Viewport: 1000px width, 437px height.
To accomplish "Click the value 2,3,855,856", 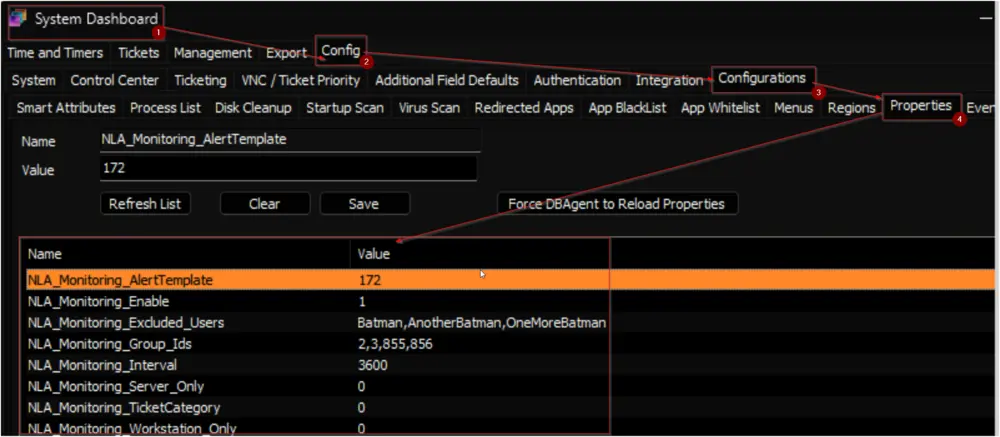I will point(395,344).
